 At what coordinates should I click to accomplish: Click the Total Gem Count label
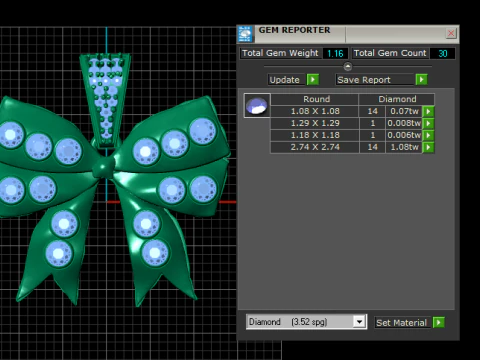(x=390, y=53)
